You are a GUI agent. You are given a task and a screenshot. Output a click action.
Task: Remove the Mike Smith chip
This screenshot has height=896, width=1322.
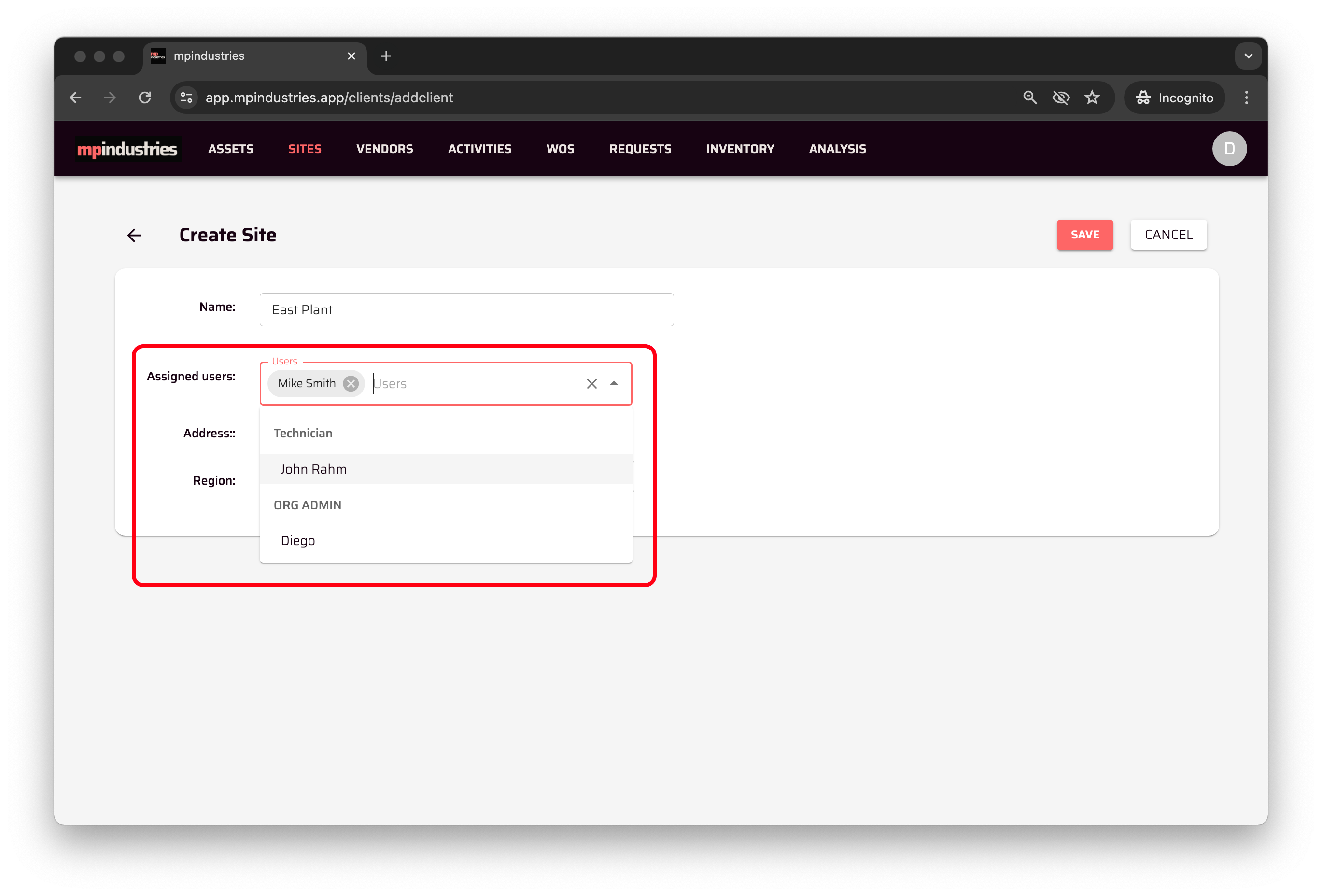tap(351, 383)
